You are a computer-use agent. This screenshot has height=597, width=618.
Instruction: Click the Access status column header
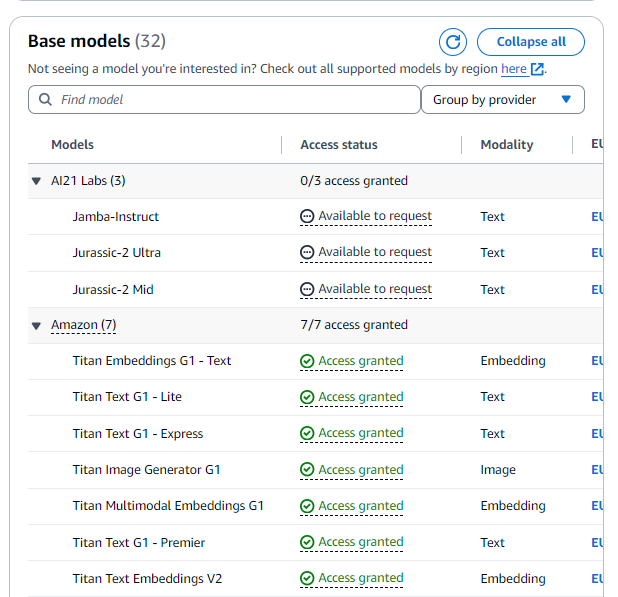coord(339,145)
